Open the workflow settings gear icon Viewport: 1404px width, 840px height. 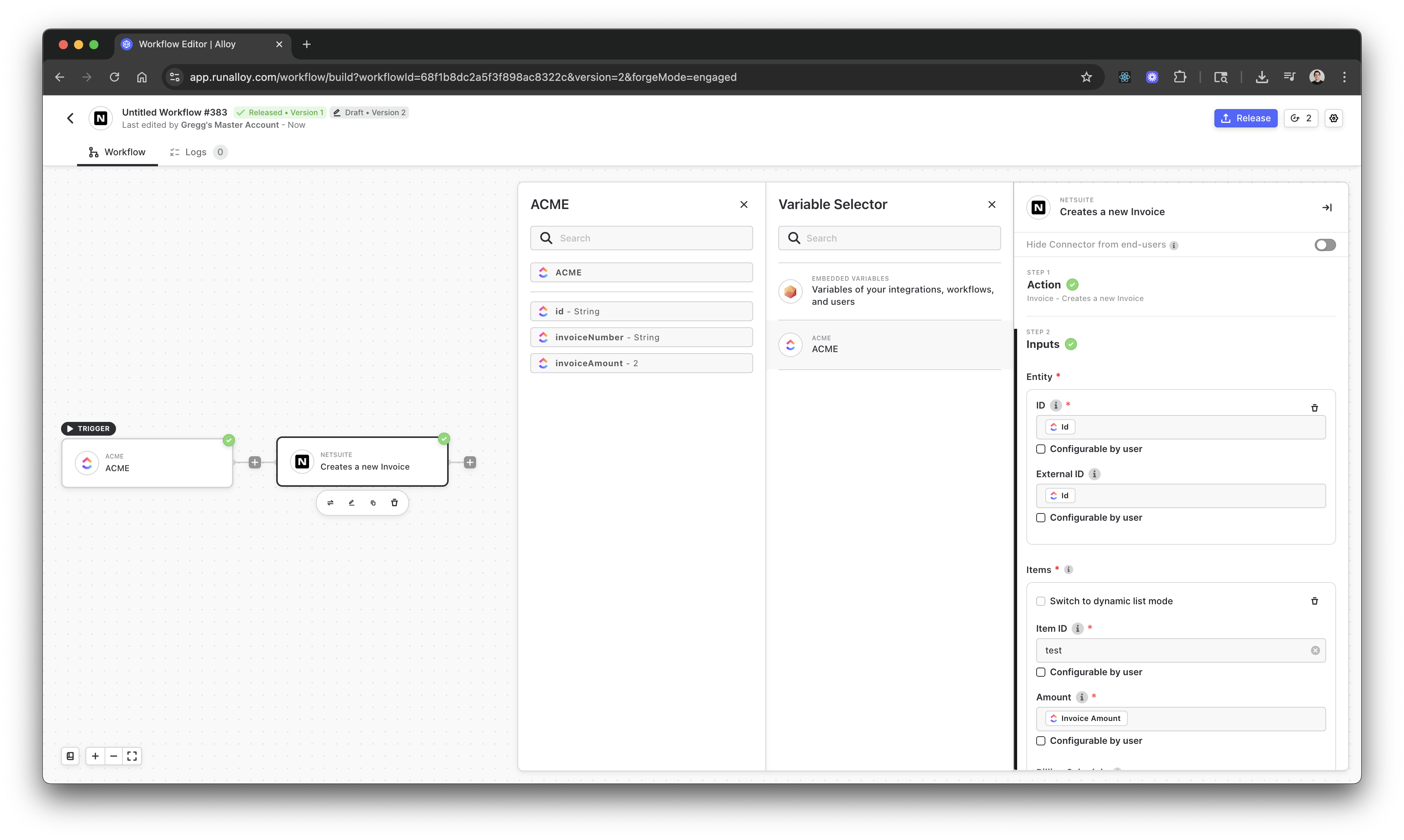point(1334,118)
